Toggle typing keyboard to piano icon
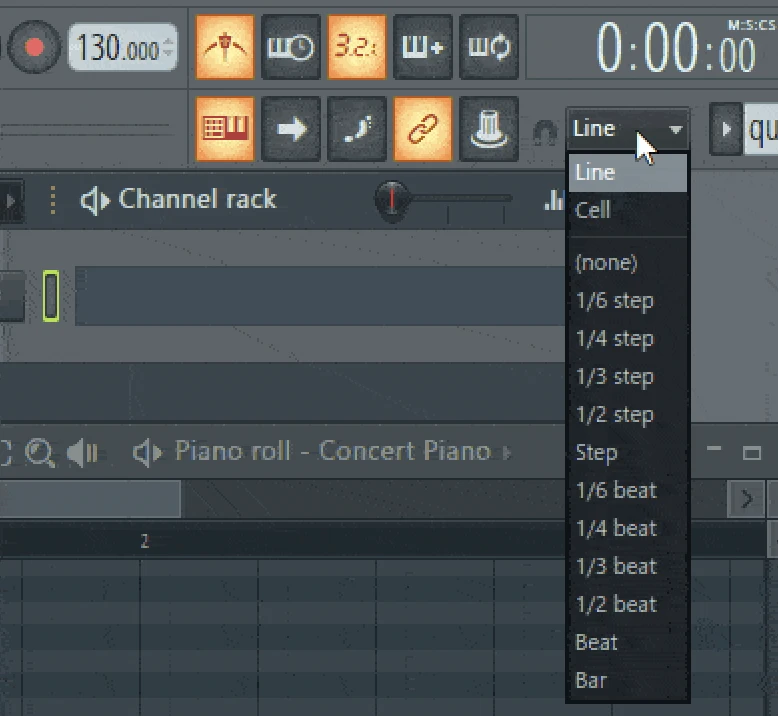Image resolution: width=778 pixels, height=716 pixels. tap(225, 129)
